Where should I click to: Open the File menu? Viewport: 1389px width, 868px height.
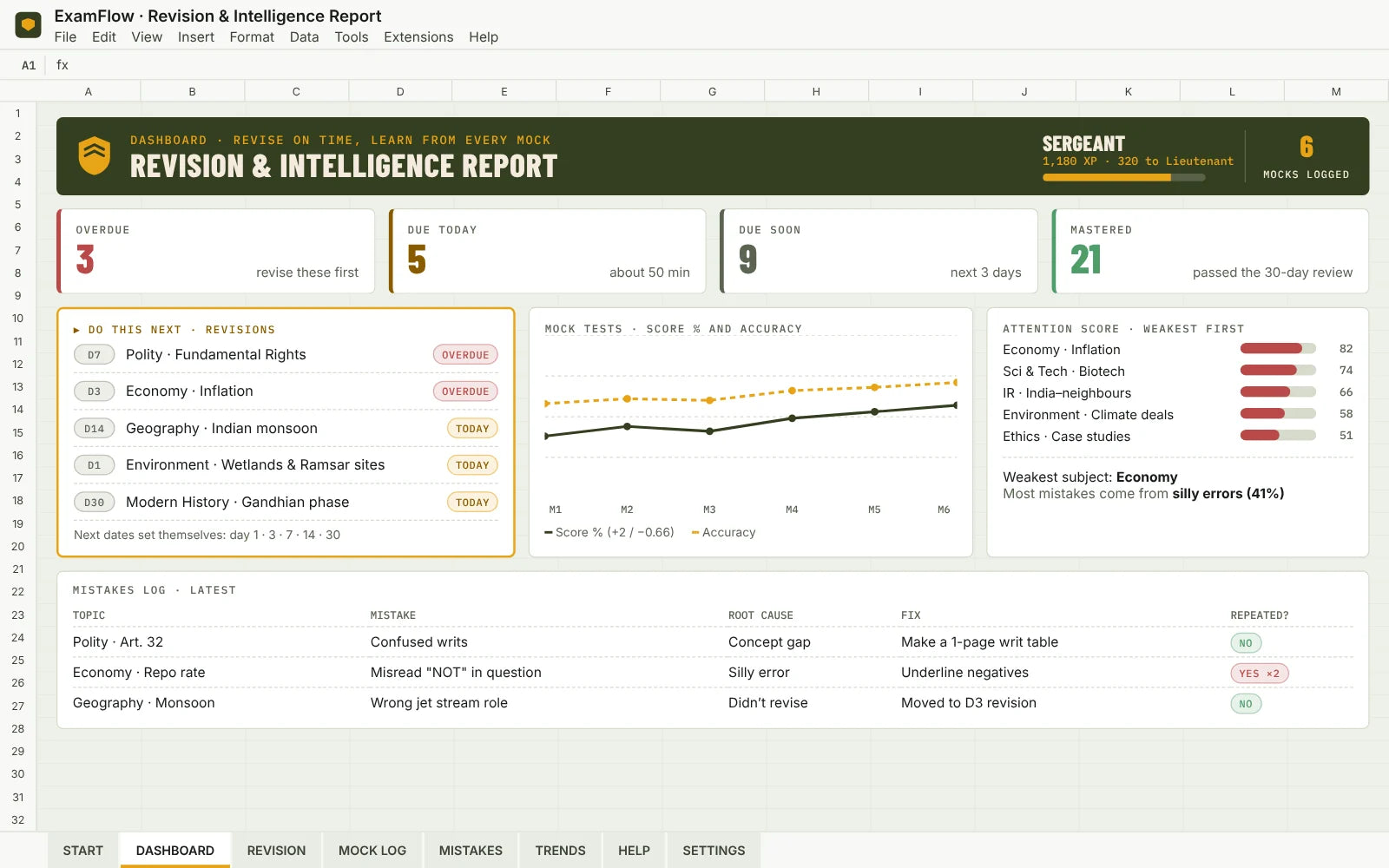coord(65,37)
